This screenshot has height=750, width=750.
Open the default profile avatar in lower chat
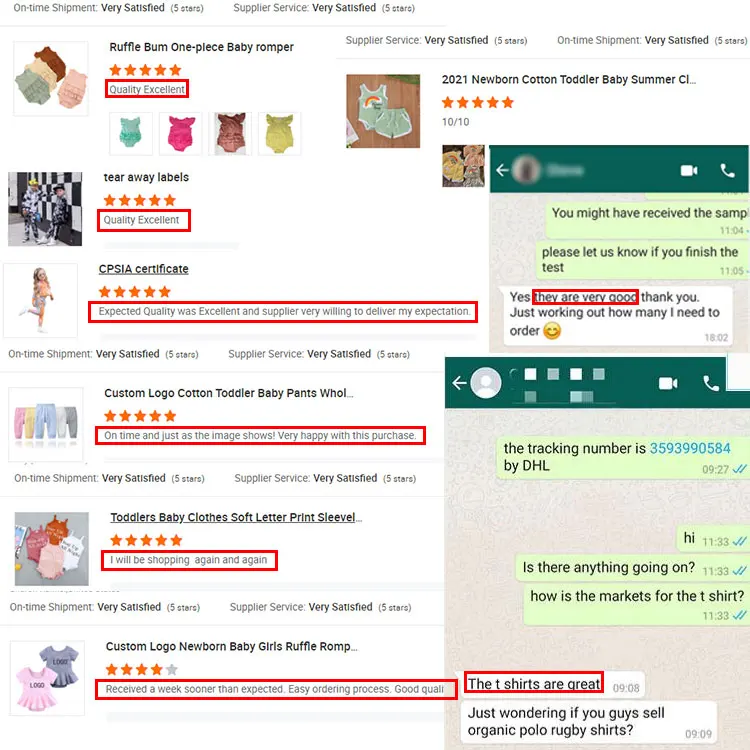486,383
